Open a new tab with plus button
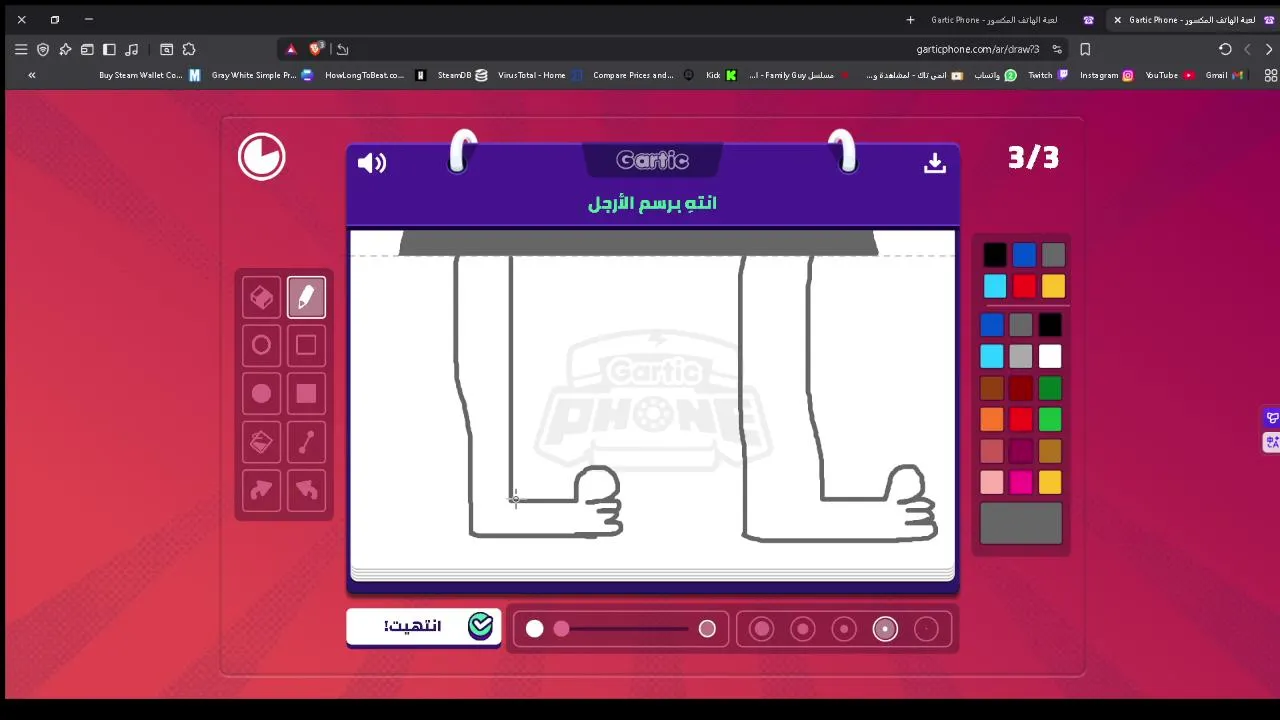This screenshot has height=720, width=1280. pos(910,20)
